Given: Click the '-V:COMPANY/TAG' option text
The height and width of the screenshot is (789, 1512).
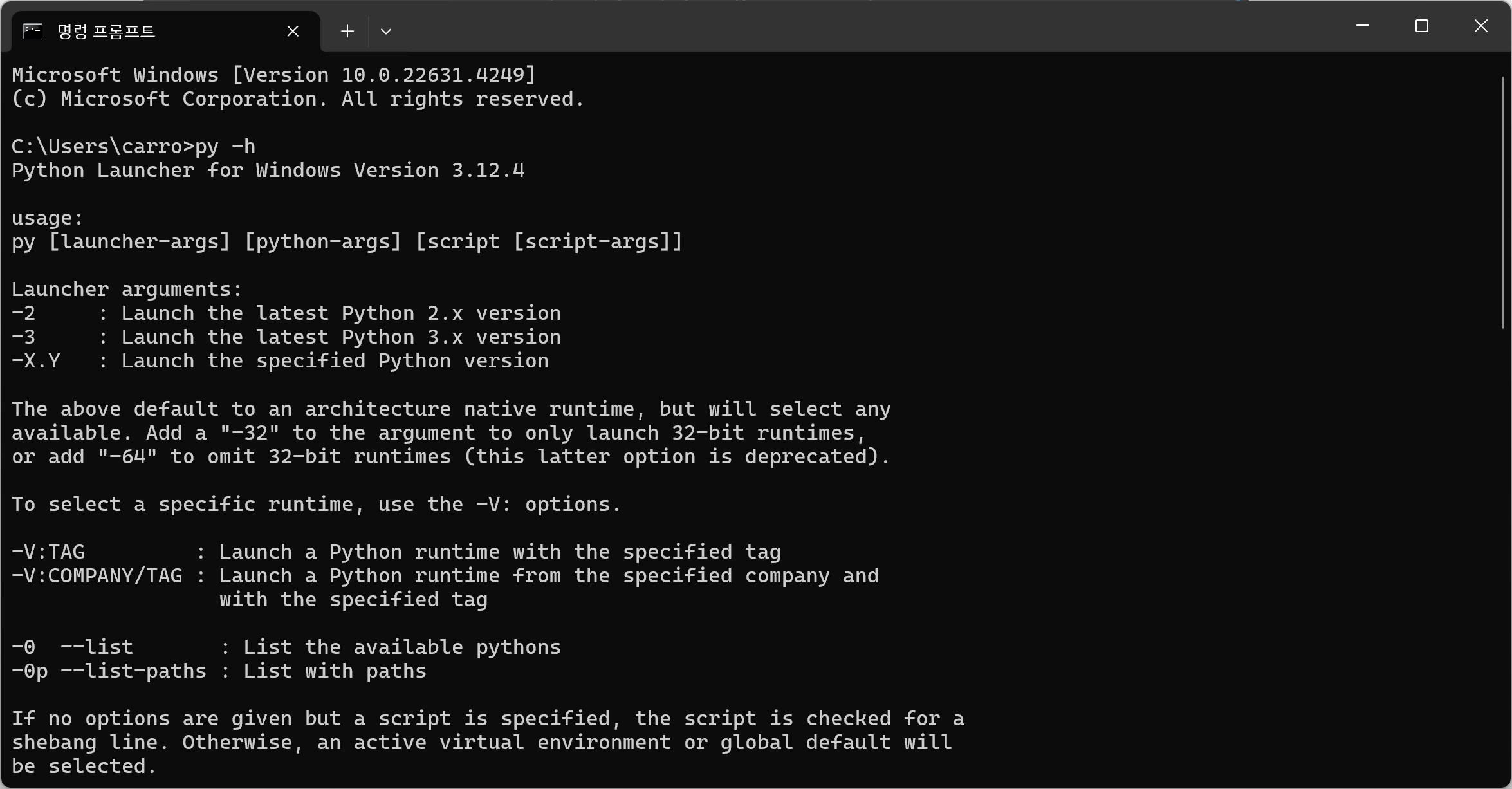Looking at the screenshot, I should point(97,576).
